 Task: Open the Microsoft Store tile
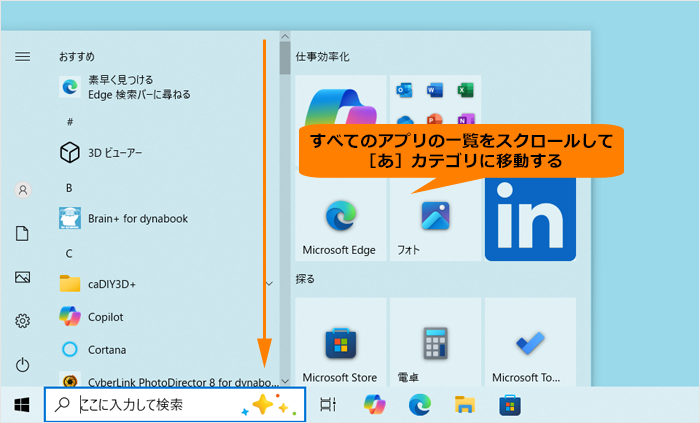click(341, 342)
